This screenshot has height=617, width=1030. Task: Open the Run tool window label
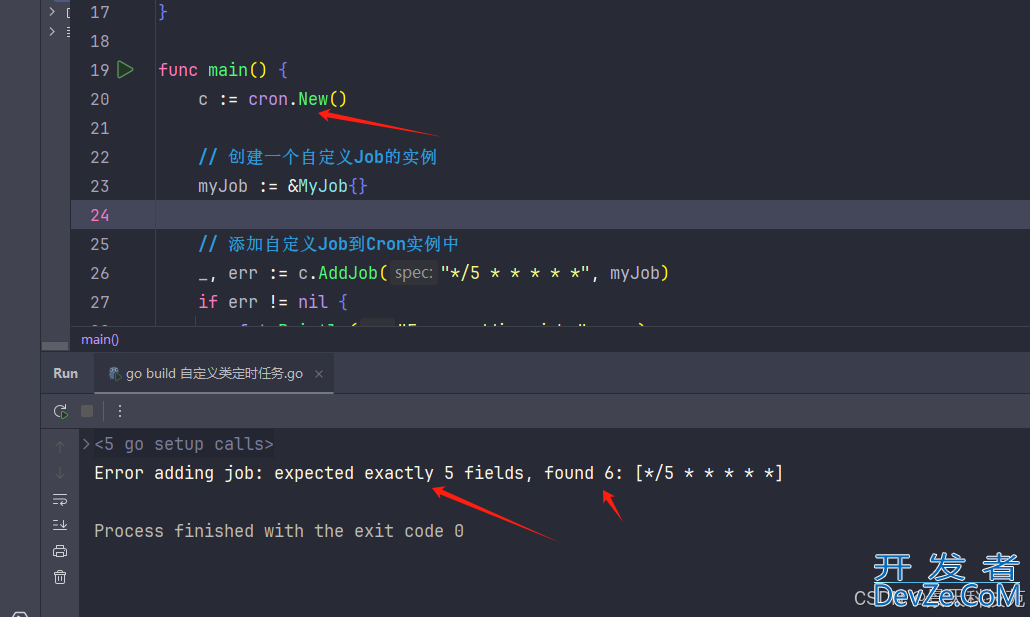click(x=66, y=373)
